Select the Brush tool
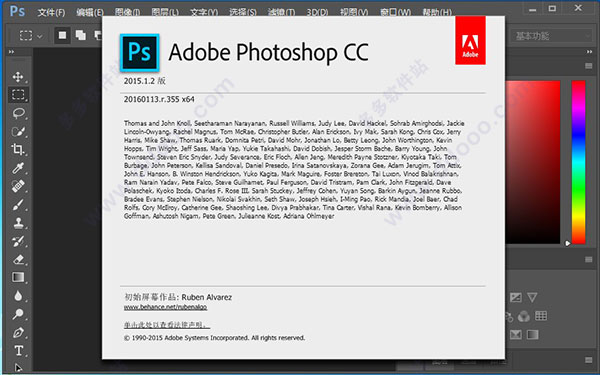Image resolution: width=600 pixels, height=375 pixels. (18, 204)
